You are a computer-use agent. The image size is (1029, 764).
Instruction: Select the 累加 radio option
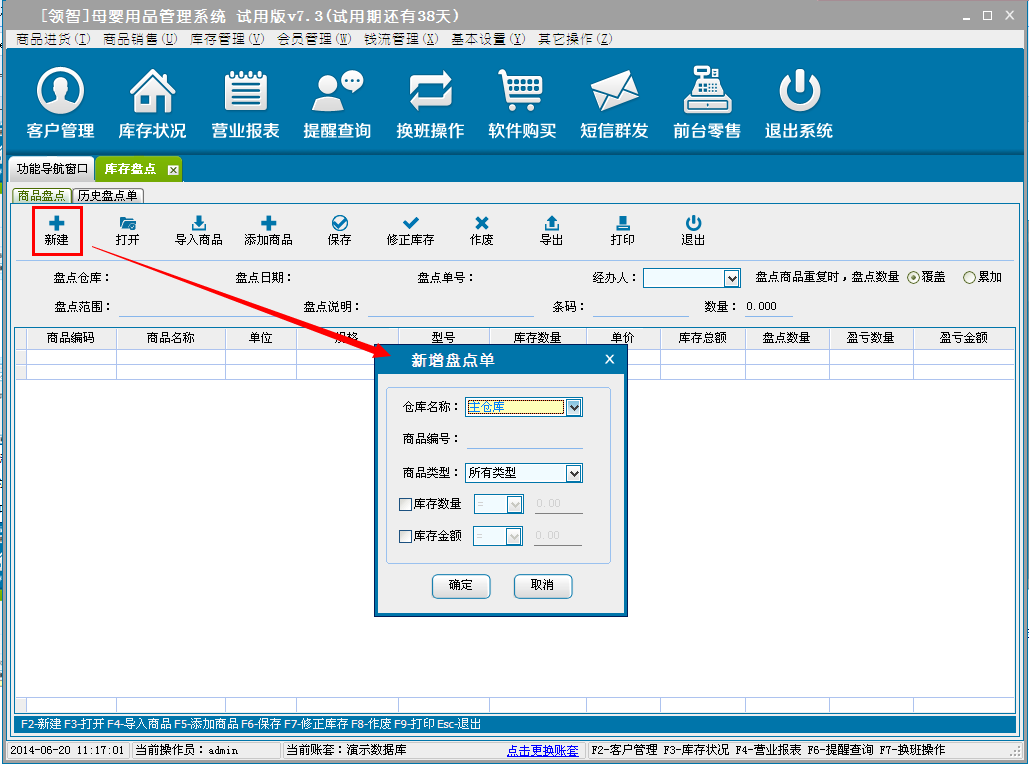(x=968, y=278)
